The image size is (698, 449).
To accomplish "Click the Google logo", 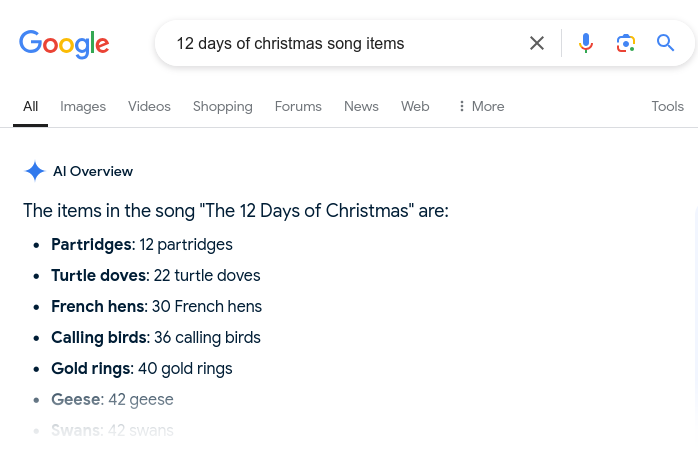I will 64,44.
